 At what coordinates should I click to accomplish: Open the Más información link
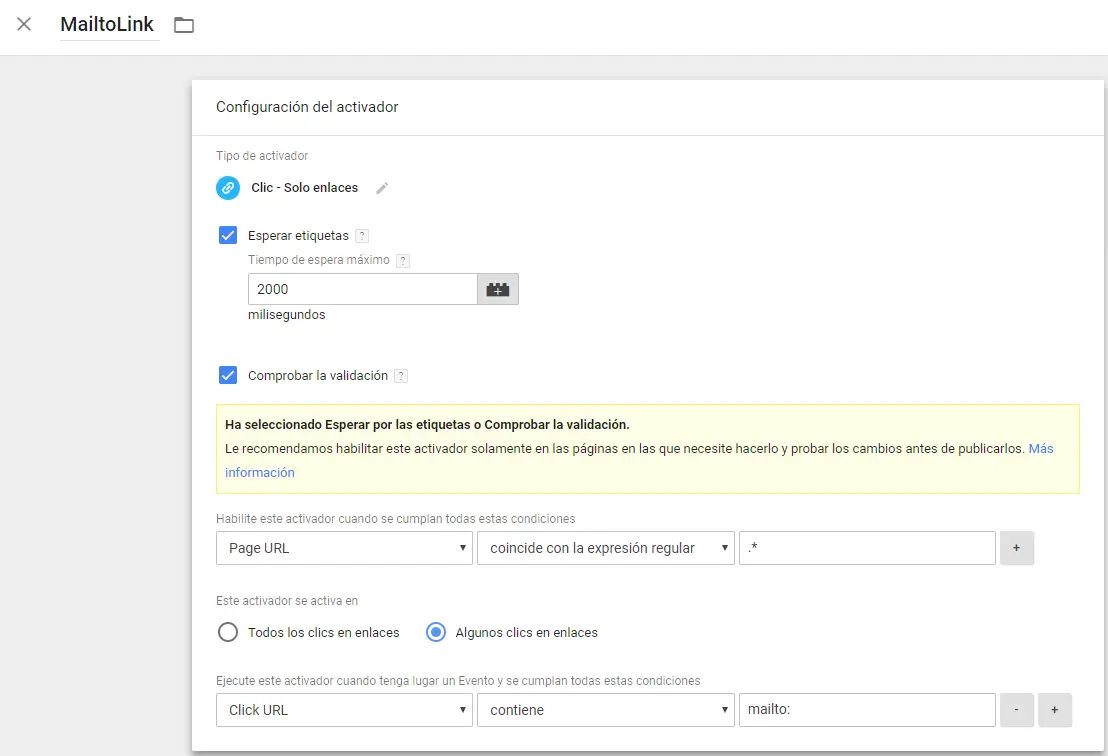coord(1040,449)
